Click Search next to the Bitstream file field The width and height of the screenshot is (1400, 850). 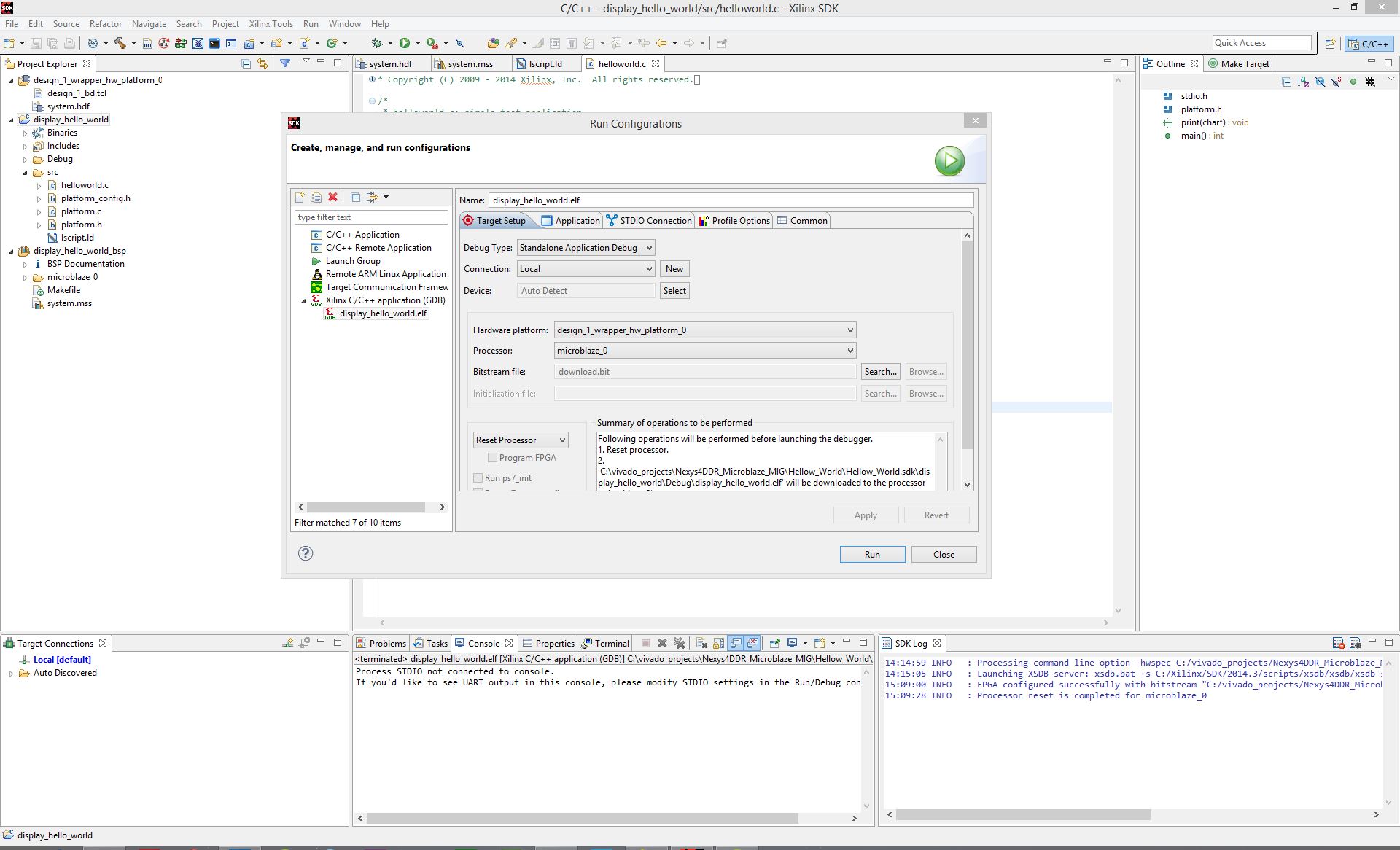(880, 372)
